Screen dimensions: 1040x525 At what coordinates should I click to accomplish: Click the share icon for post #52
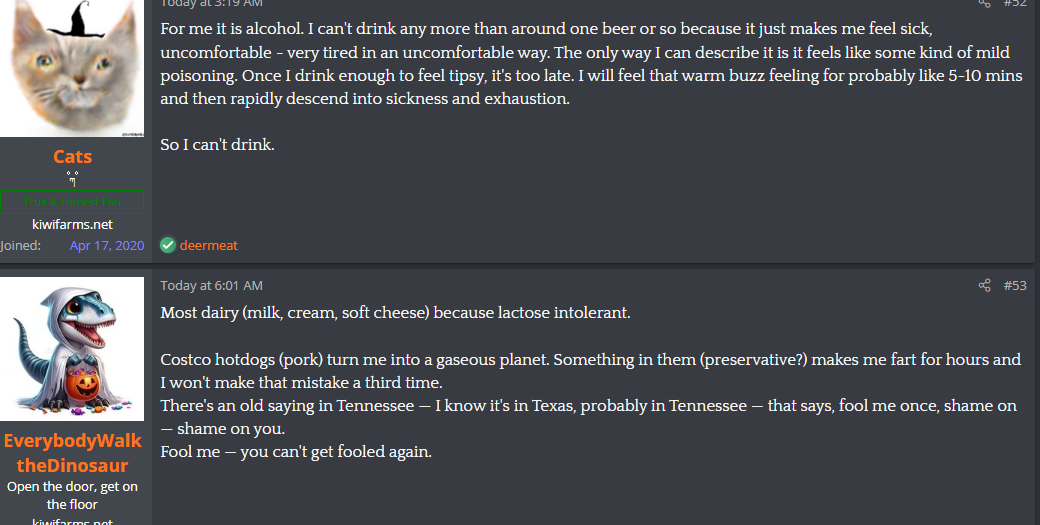point(985,3)
